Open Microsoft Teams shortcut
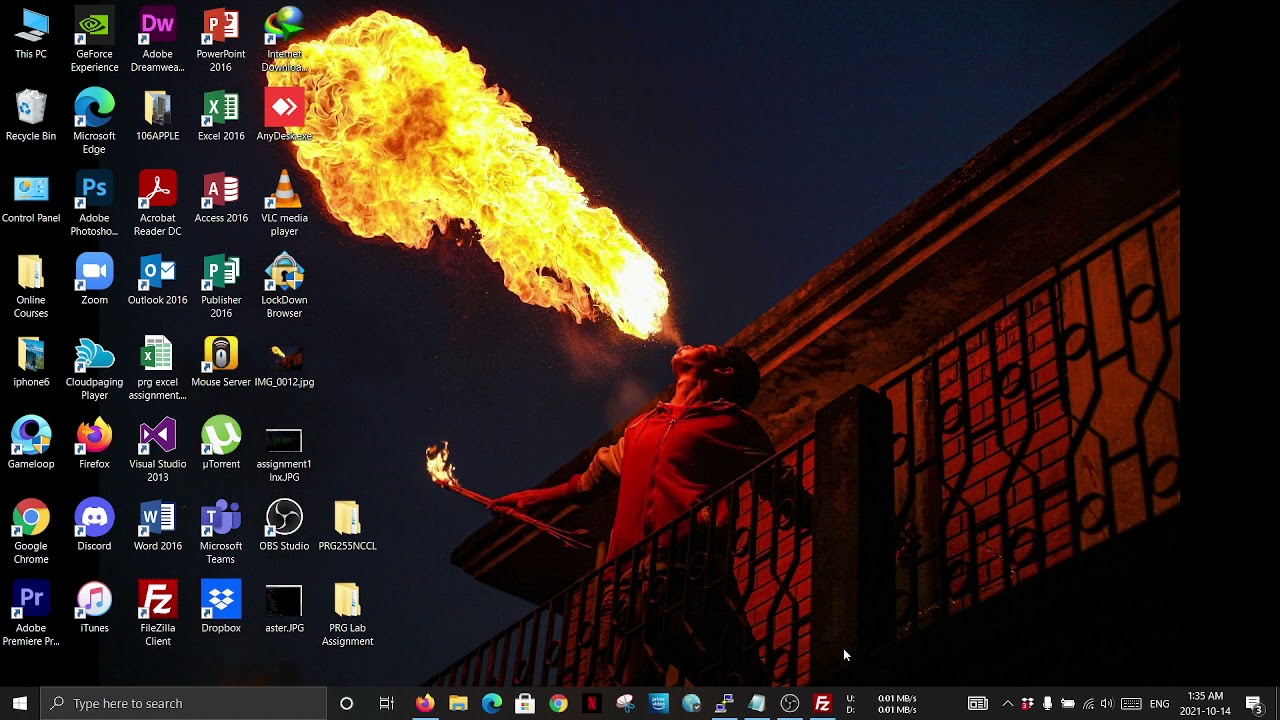Screen dimensions: 1280x720 pyautogui.click(x=221, y=533)
